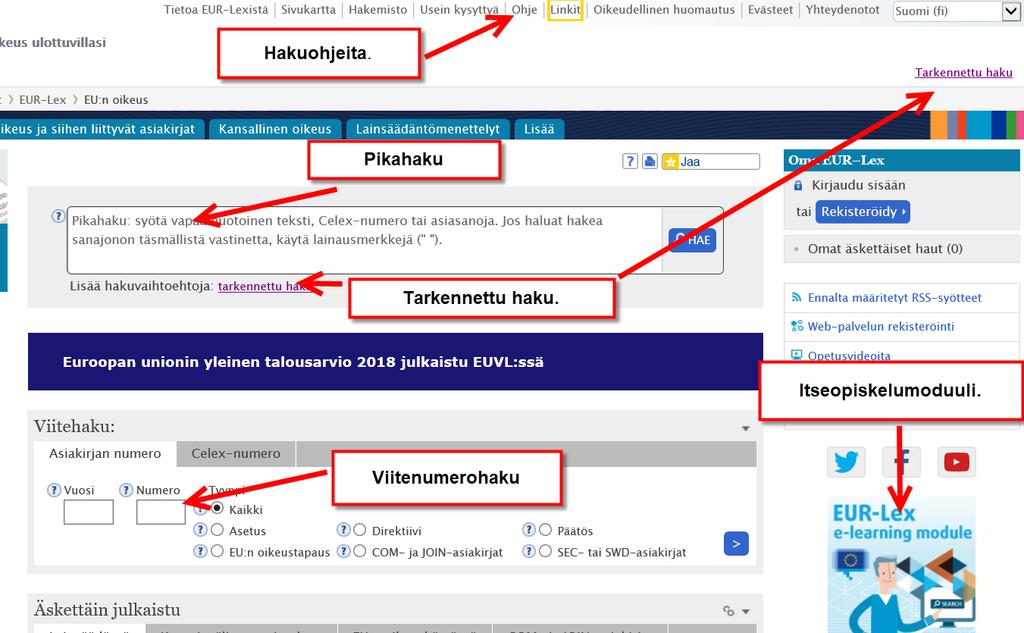Click the settings icon in Äskettäin julkaistu header

729,611
